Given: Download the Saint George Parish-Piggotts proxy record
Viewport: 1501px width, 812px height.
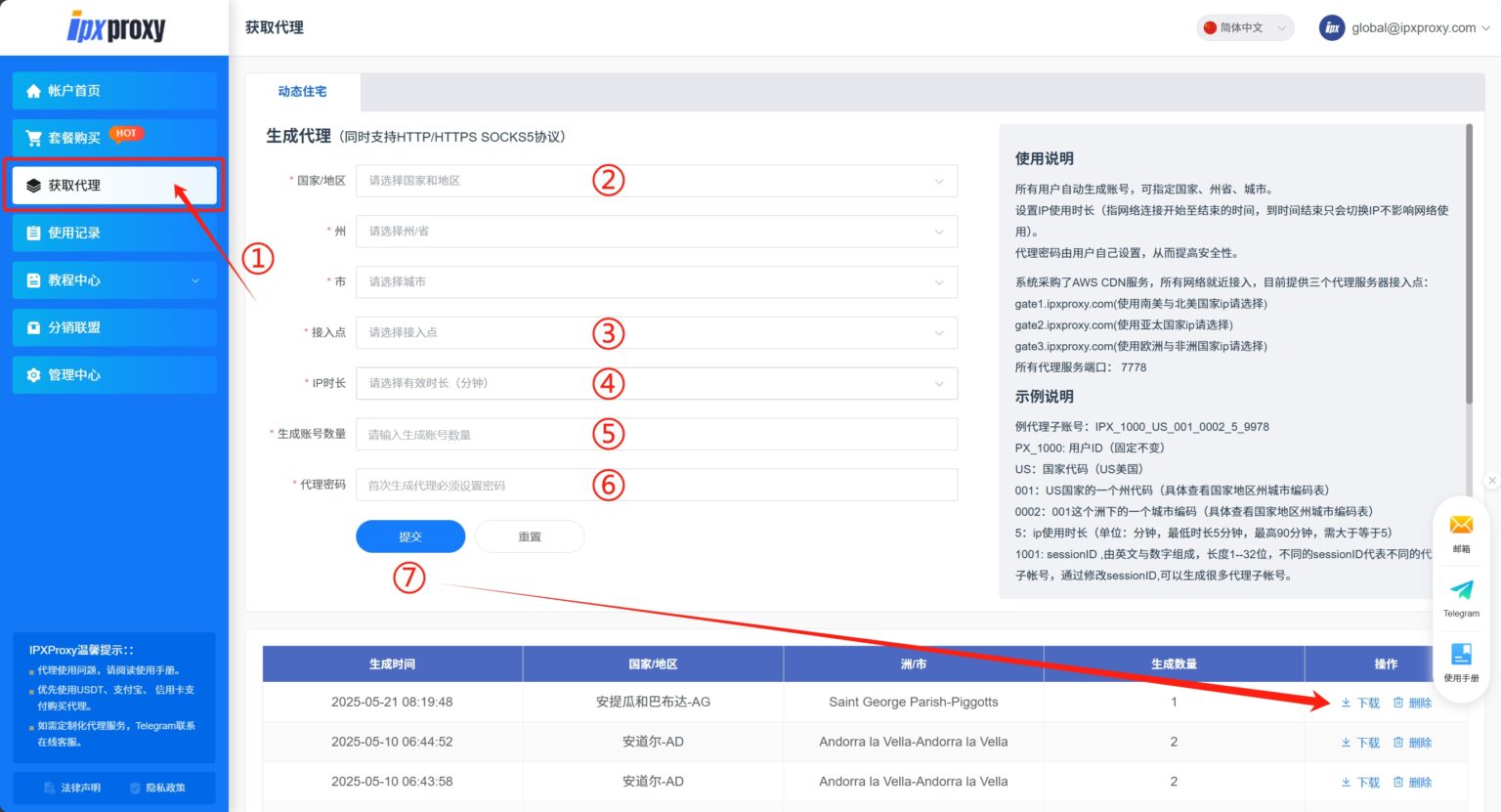Looking at the screenshot, I should (x=1360, y=702).
